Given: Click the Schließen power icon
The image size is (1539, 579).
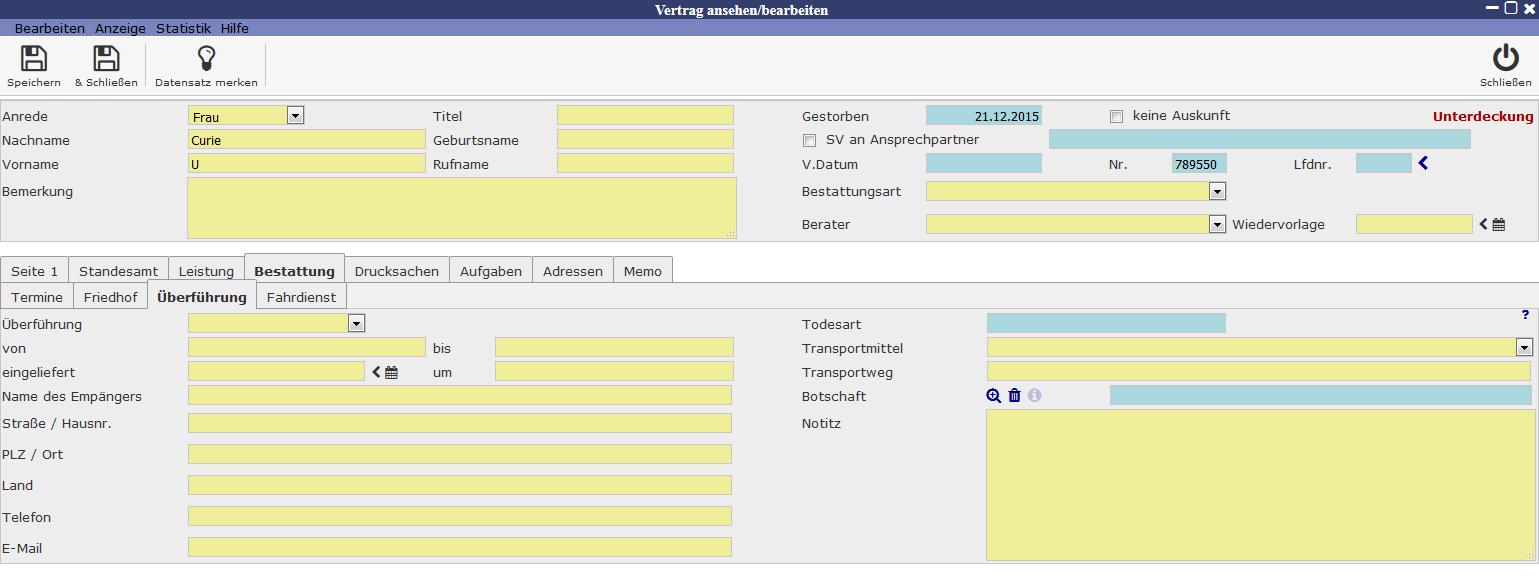Looking at the screenshot, I should (1505, 59).
